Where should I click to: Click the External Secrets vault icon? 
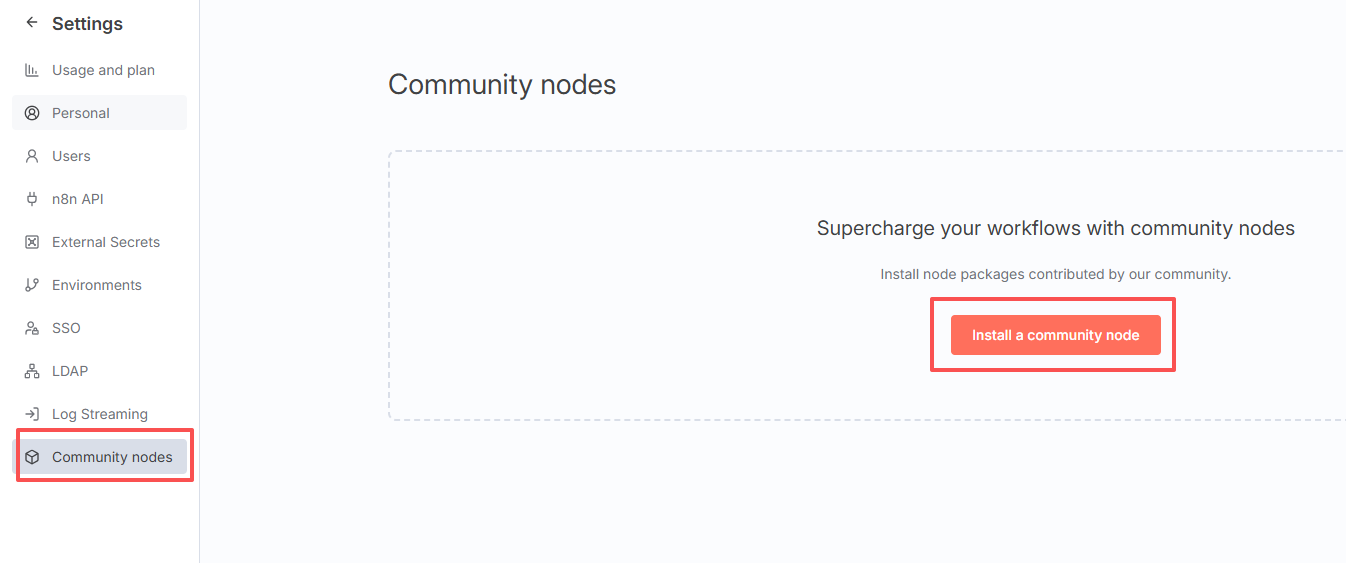(32, 242)
